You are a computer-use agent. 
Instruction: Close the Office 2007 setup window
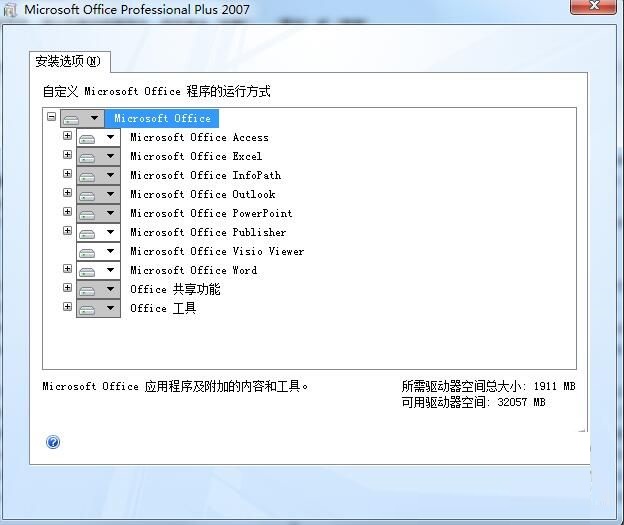pos(594,6)
